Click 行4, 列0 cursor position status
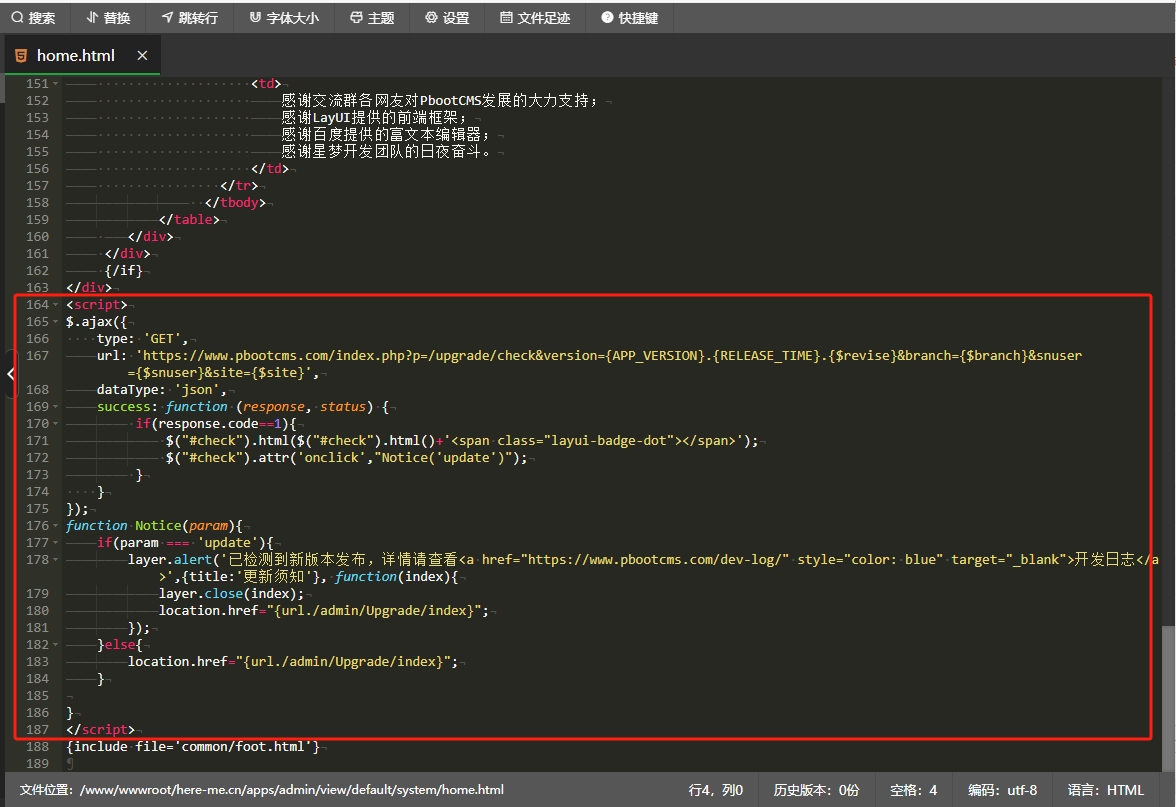1176x807 pixels. (716, 790)
